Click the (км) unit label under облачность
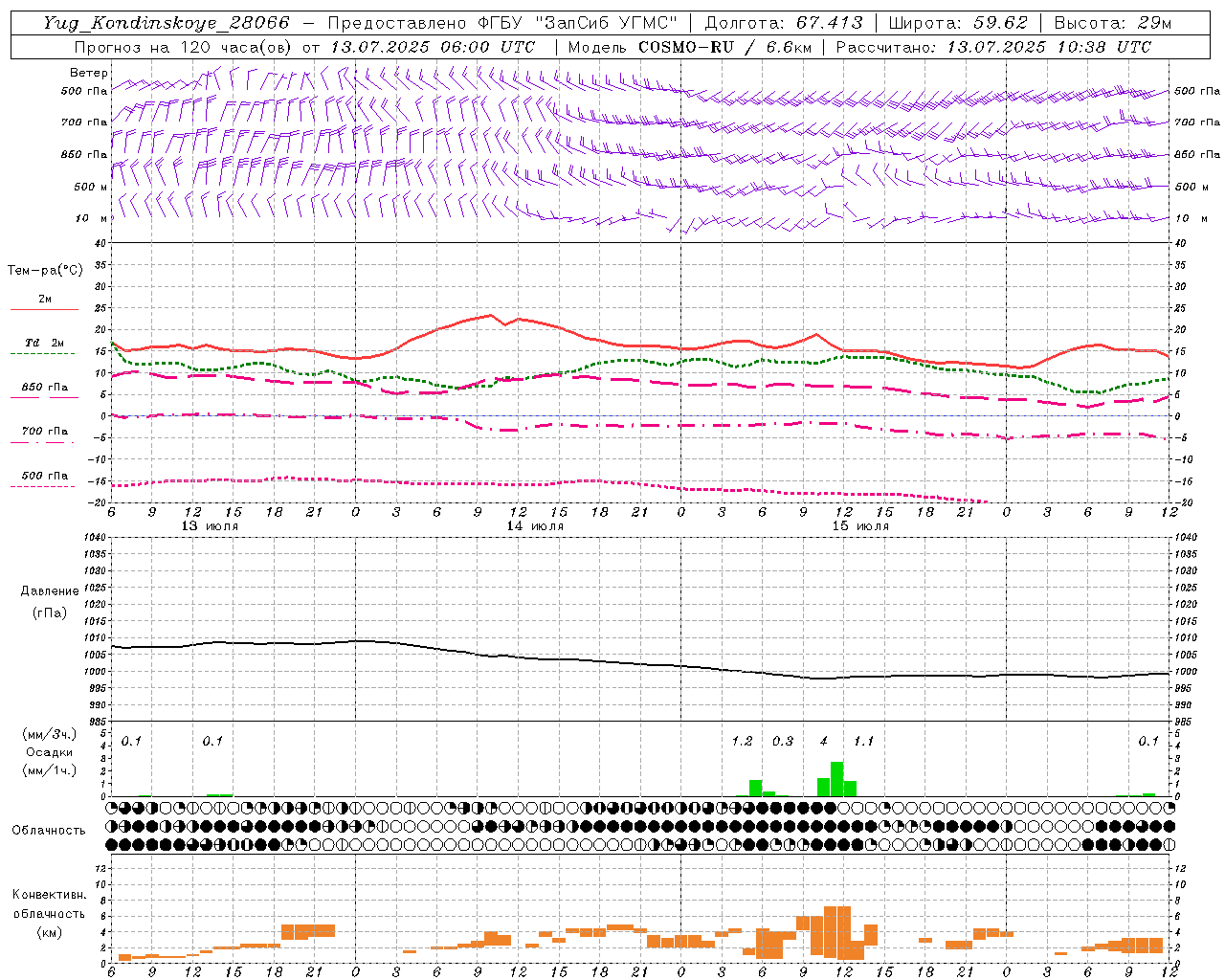1225x980 pixels. (49, 931)
